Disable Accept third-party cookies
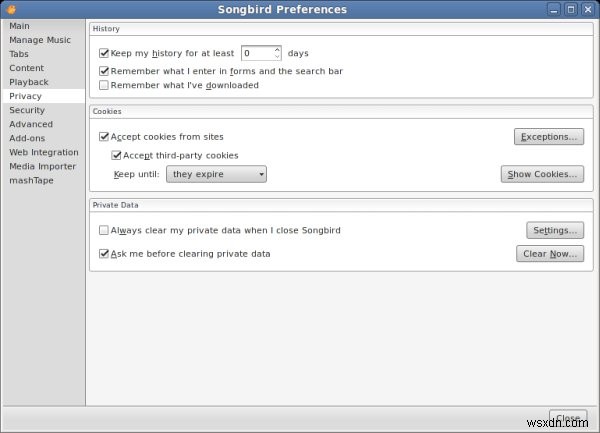This screenshot has height=433, width=600. pyautogui.click(x=116, y=156)
